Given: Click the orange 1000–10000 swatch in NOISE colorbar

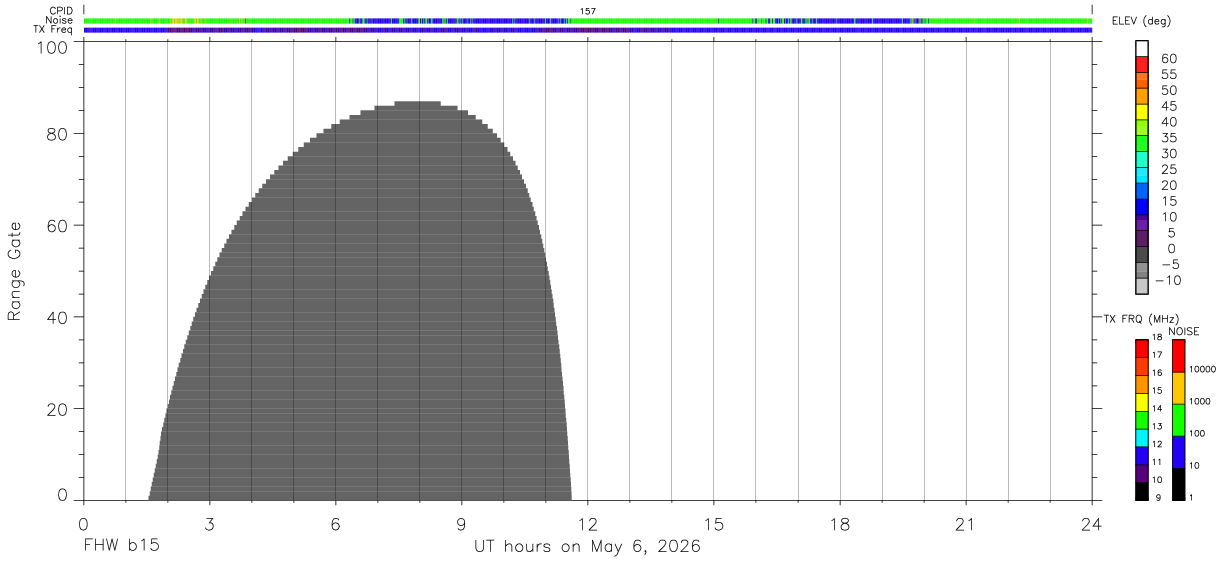Looking at the screenshot, I should pyautogui.click(x=1178, y=388).
